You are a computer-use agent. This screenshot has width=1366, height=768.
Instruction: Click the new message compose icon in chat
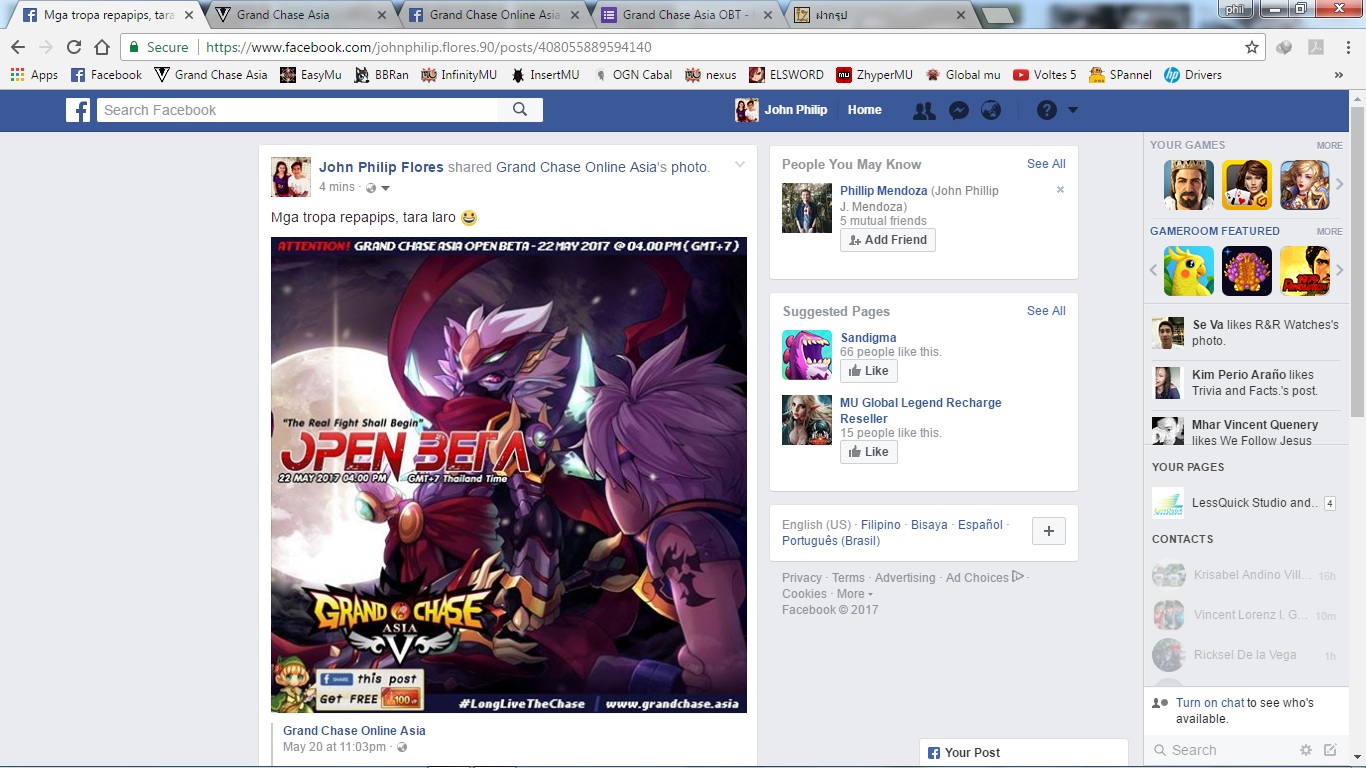pyautogui.click(x=1330, y=750)
